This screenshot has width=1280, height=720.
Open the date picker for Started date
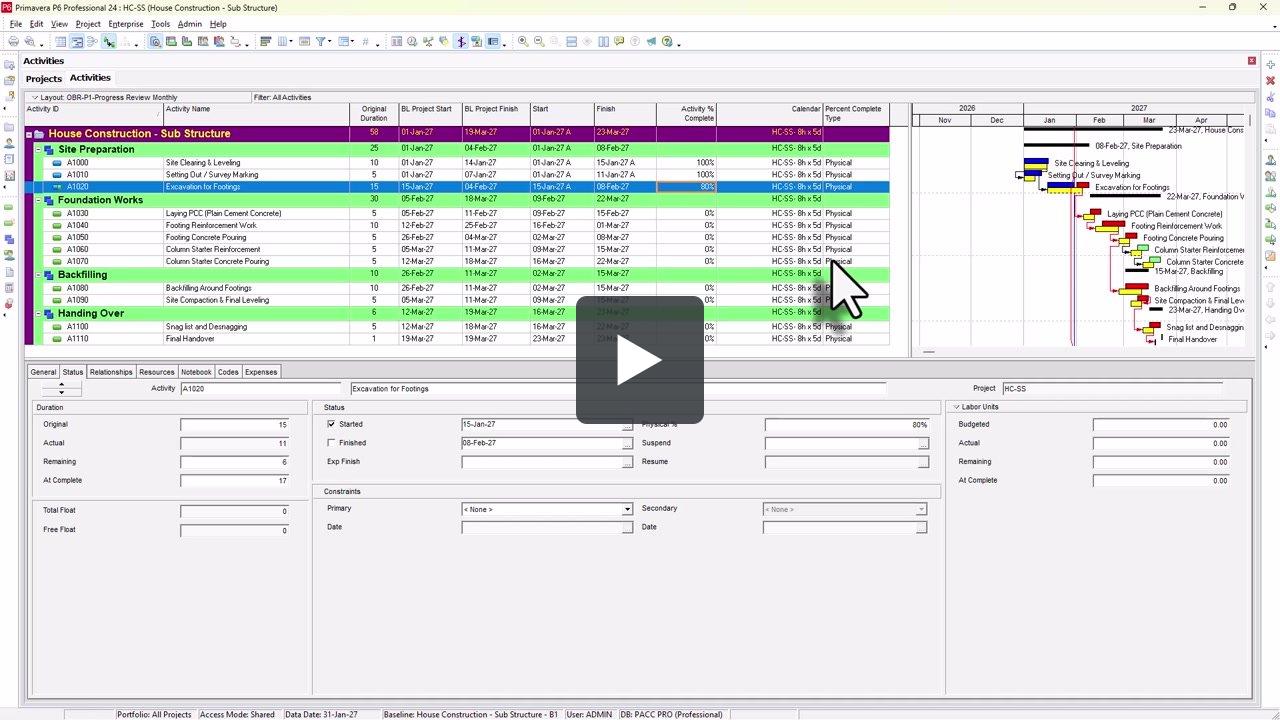point(627,425)
